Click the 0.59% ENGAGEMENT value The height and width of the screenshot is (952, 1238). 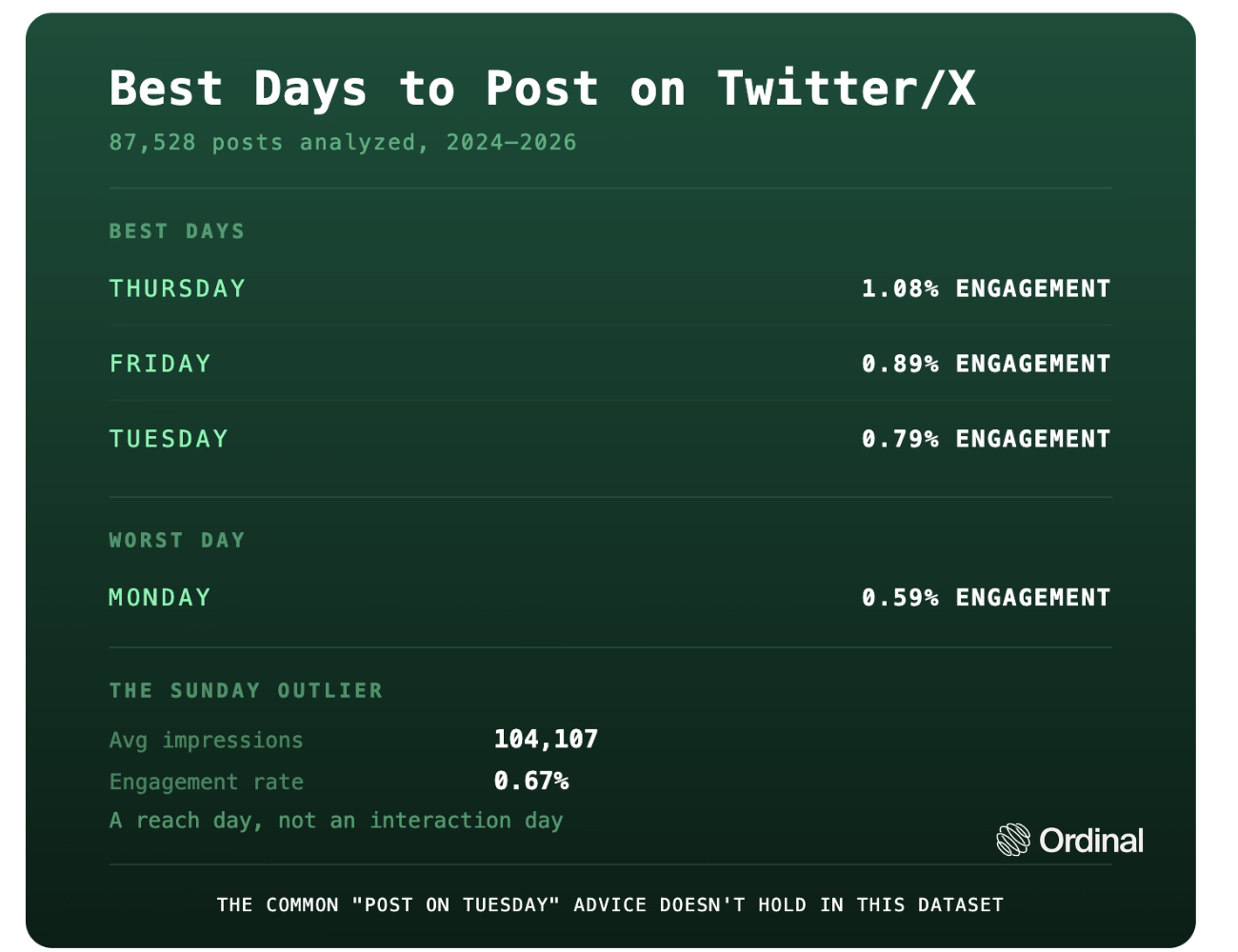[x=987, y=598]
